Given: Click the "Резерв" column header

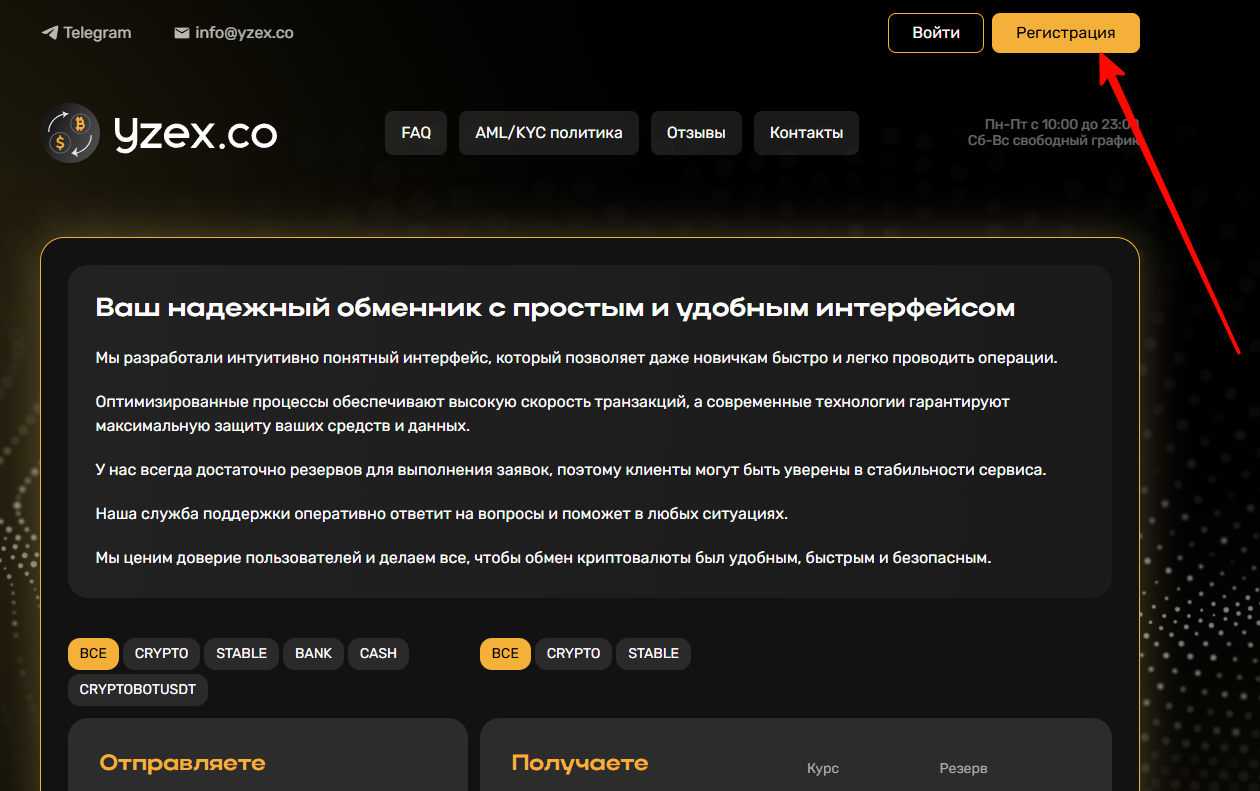Looking at the screenshot, I should point(963,768).
